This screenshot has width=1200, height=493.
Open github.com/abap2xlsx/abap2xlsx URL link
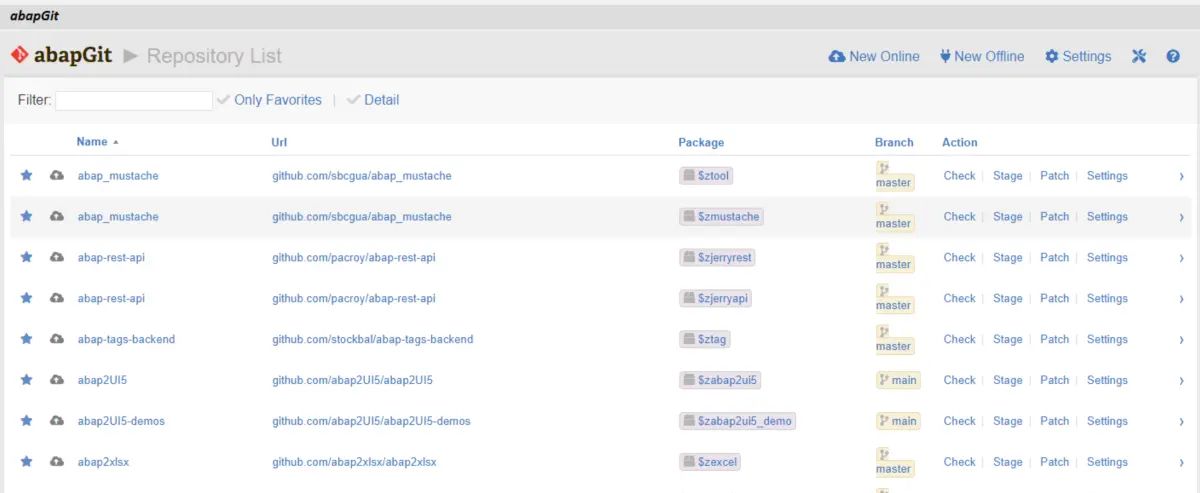coord(354,462)
